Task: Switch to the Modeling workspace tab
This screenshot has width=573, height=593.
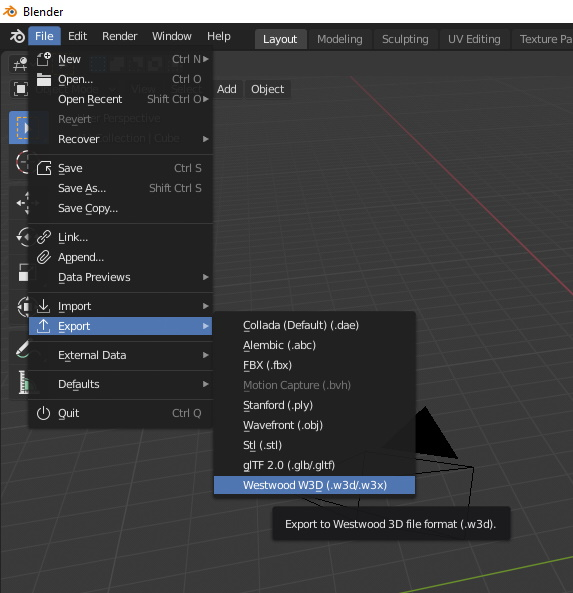Action: [340, 39]
